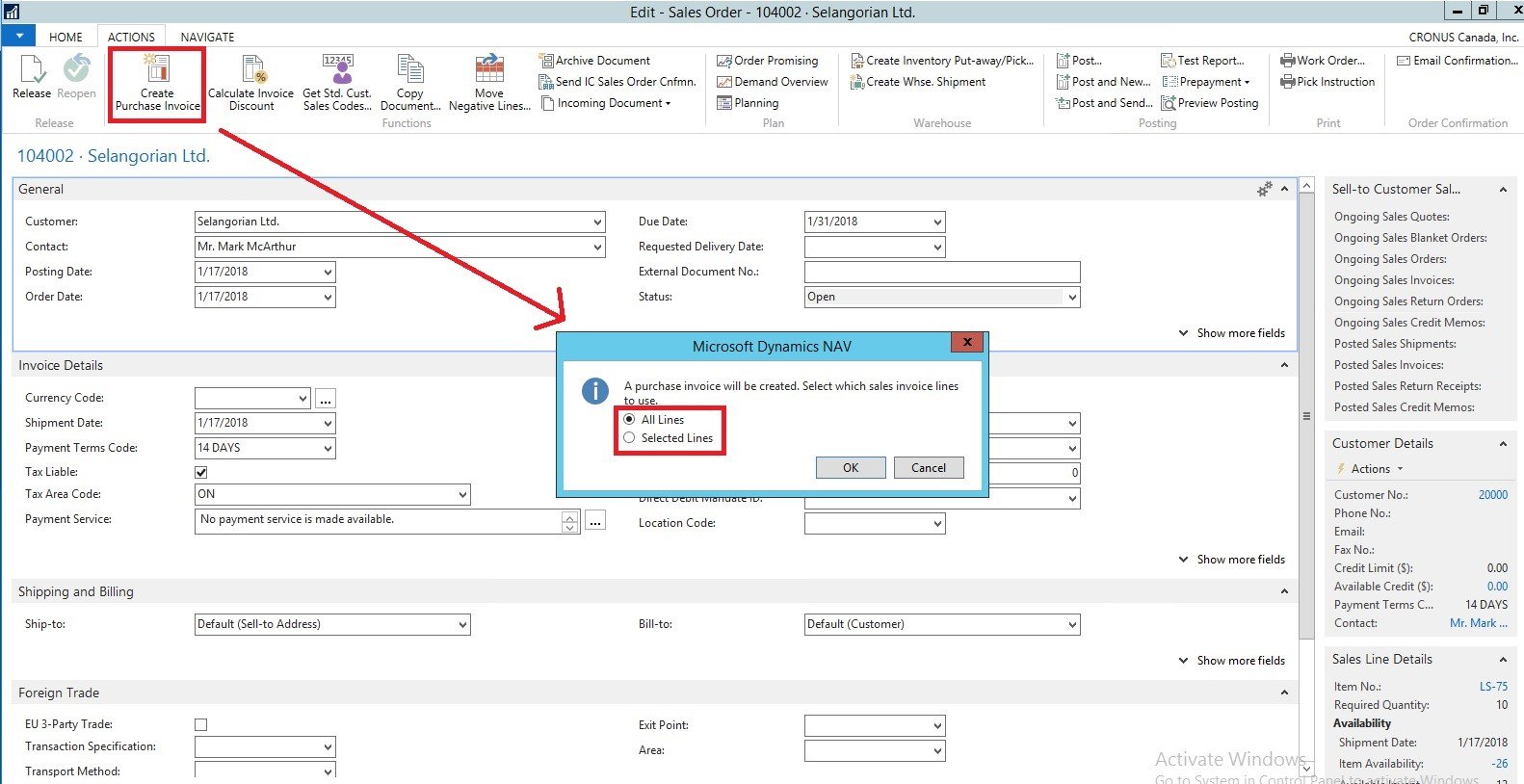The width and height of the screenshot is (1524, 784).
Task: Print Pick Instruction
Action: (1327, 82)
